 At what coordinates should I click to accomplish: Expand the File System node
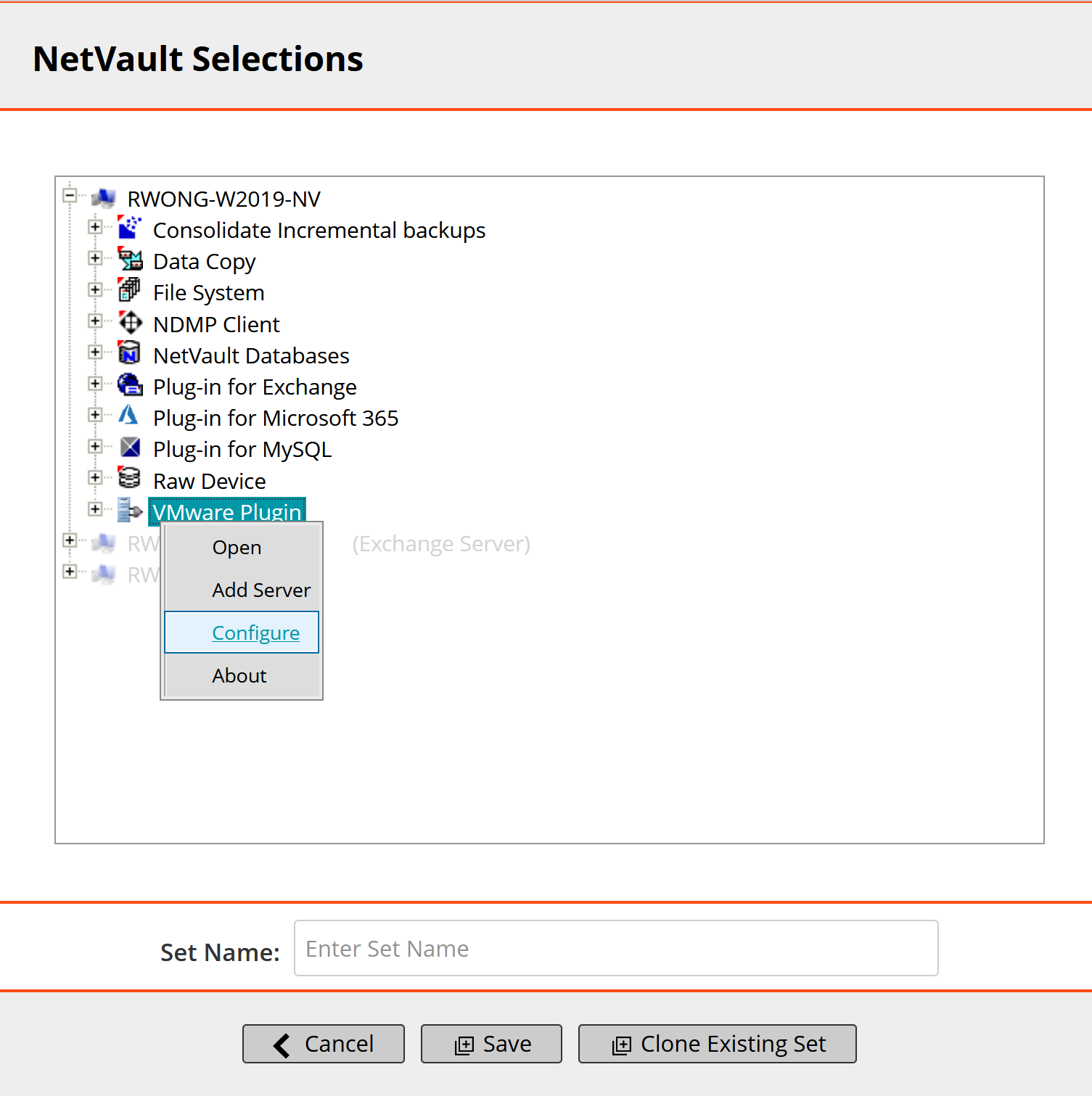point(95,289)
